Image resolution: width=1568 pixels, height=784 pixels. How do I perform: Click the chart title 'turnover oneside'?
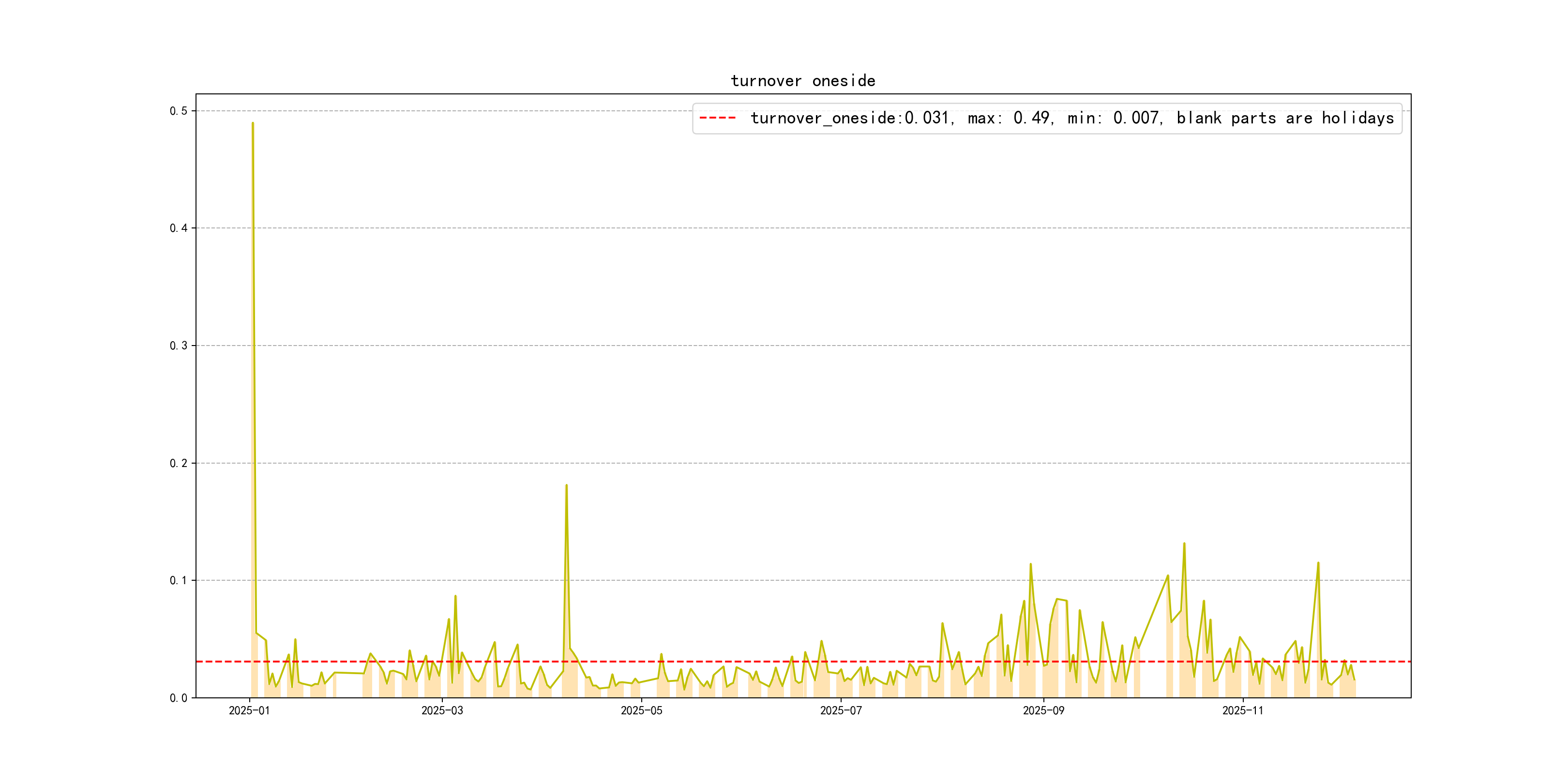tap(802, 81)
